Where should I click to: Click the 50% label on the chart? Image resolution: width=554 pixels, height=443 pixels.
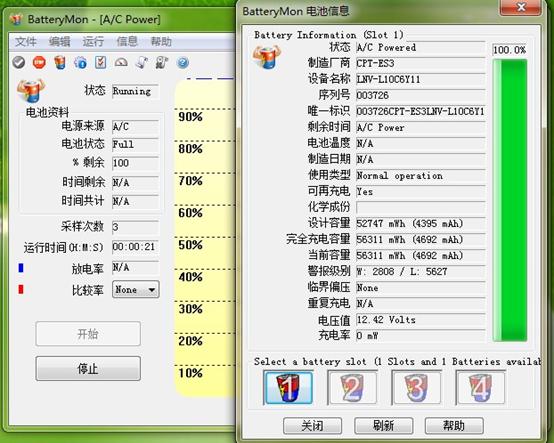[190, 245]
